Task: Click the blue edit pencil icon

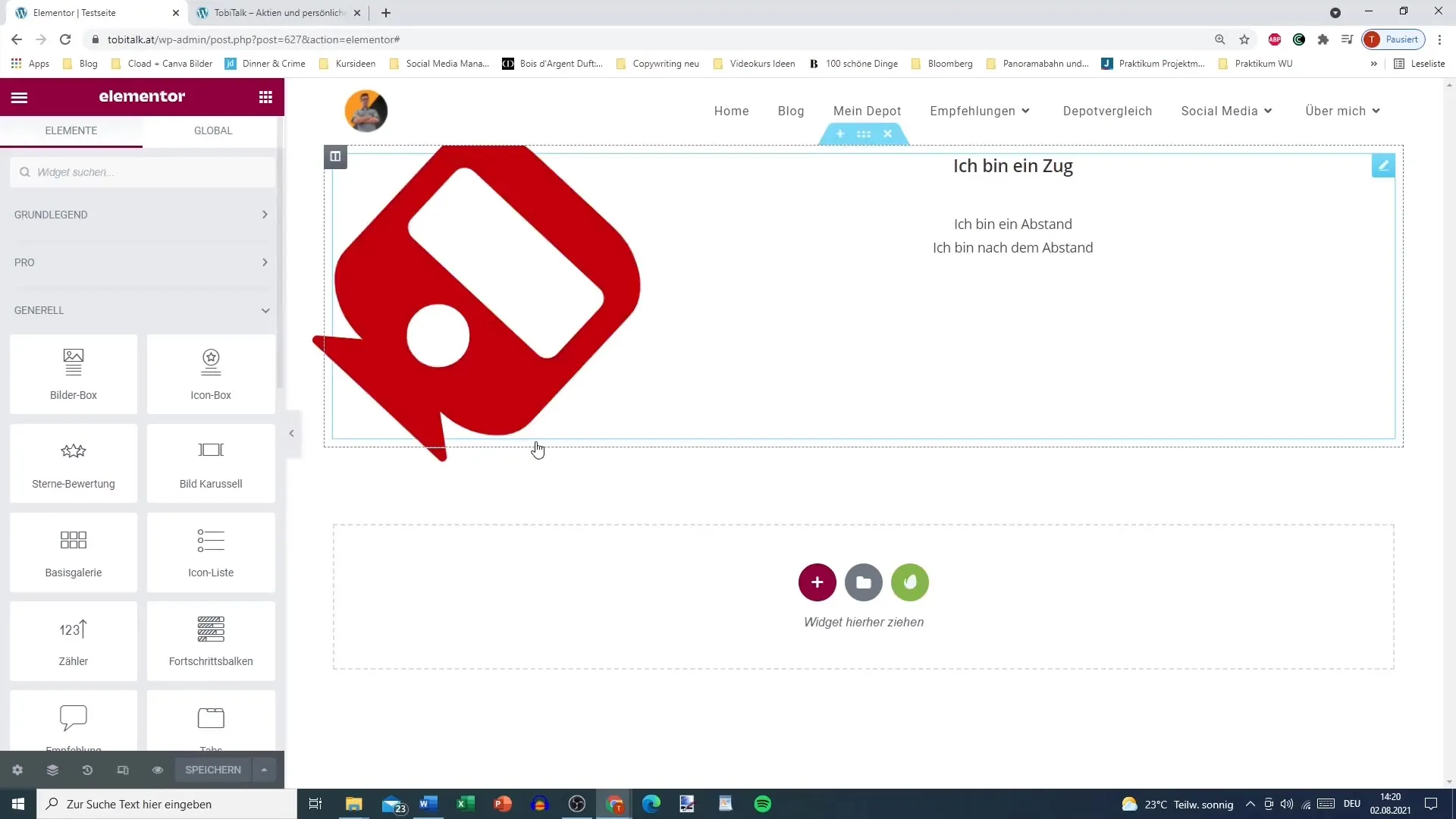Action: click(1383, 165)
